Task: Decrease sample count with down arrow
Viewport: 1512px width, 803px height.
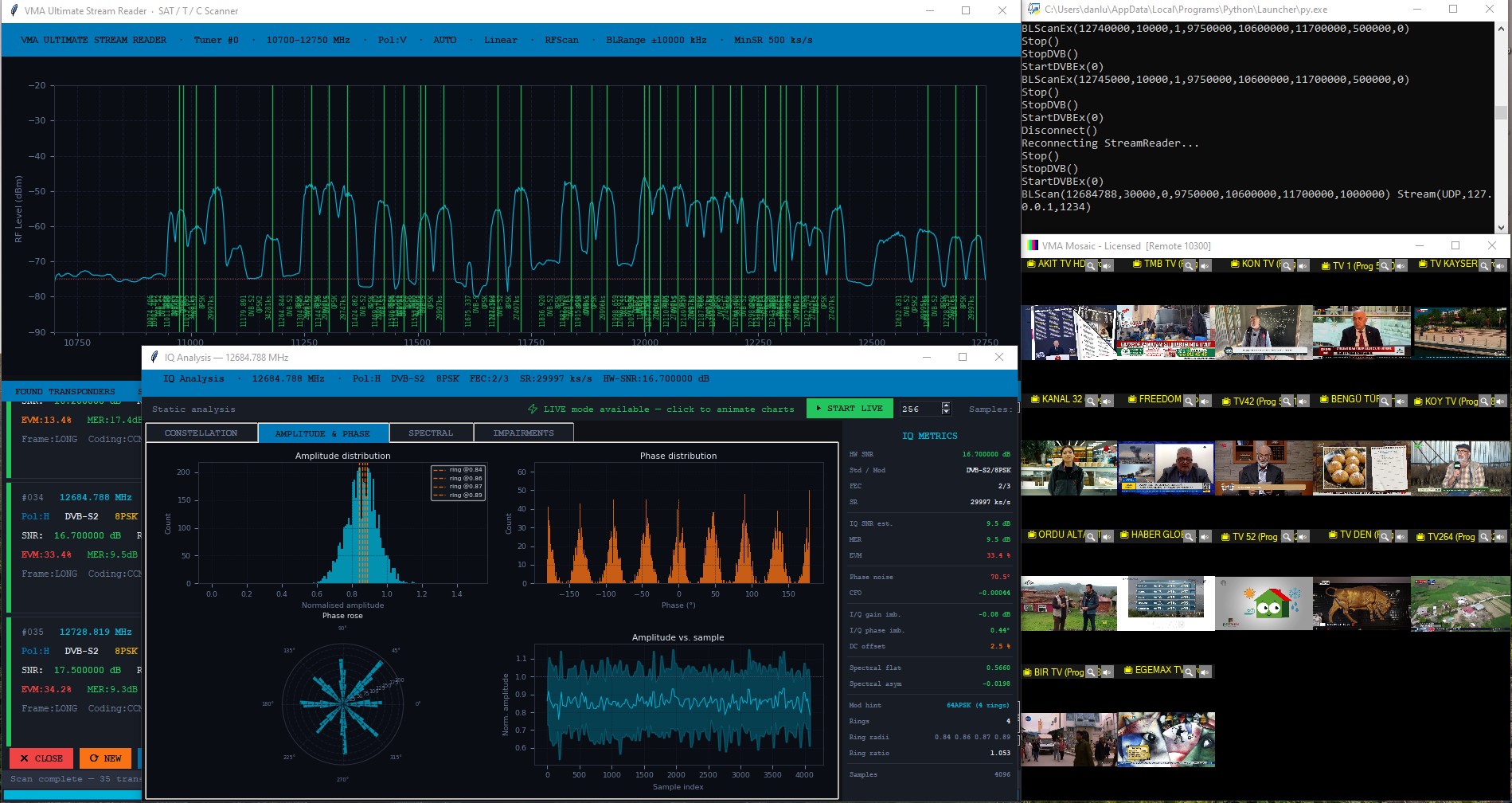Action: click(946, 412)
